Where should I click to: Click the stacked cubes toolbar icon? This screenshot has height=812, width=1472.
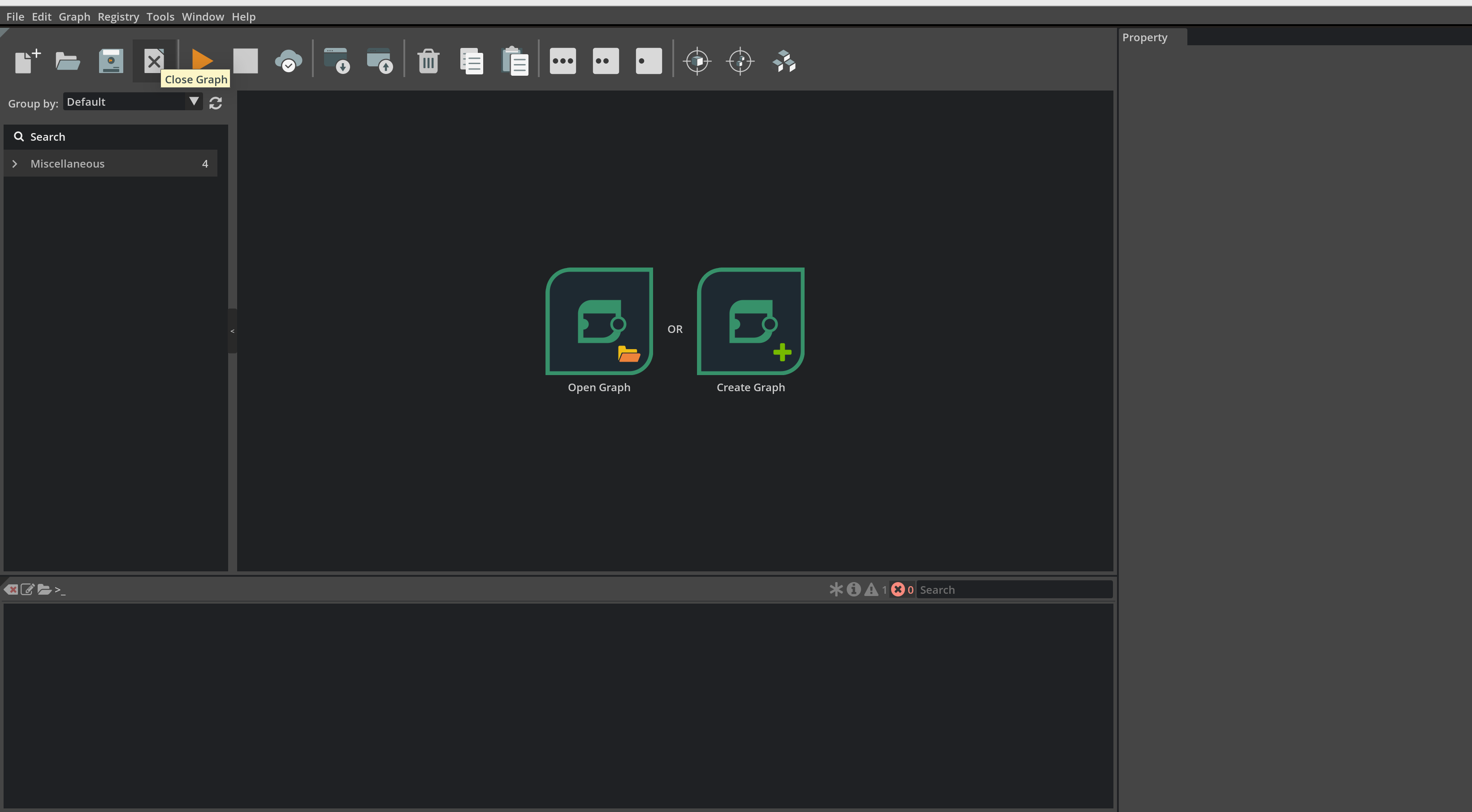click(x=784, y=60)
